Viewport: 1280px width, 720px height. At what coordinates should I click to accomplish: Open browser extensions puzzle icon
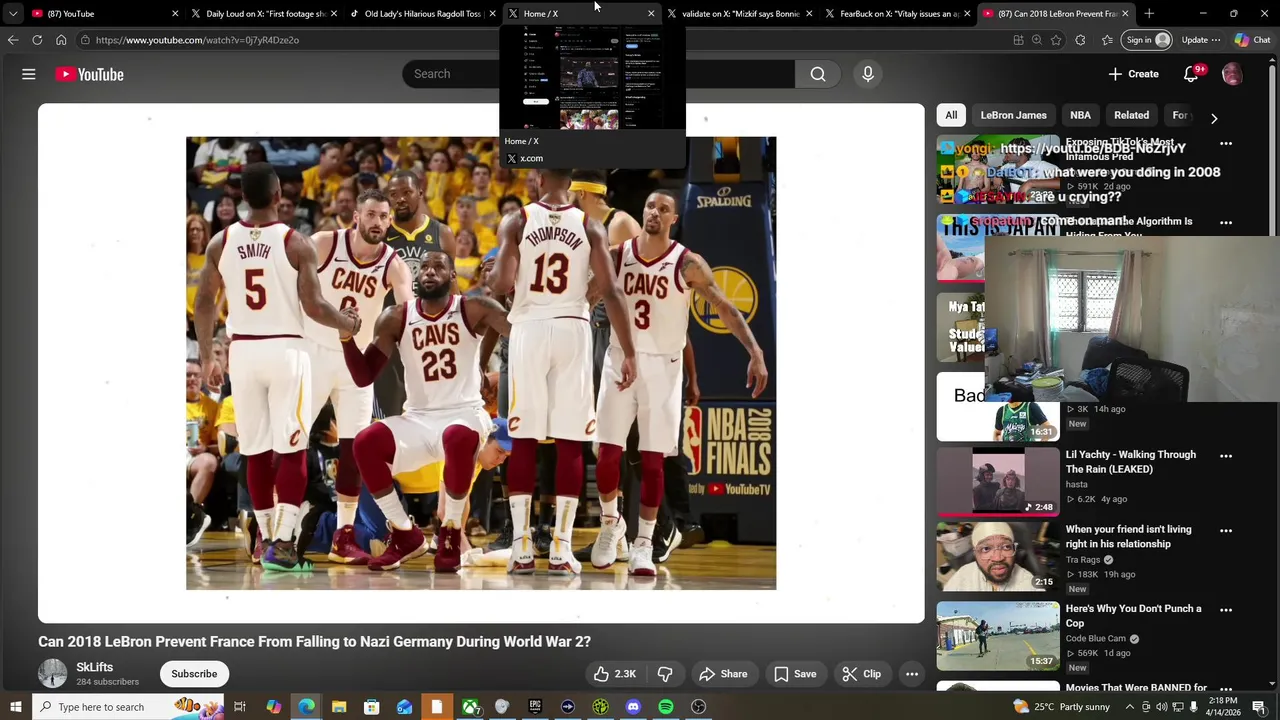[x=1080, y=40]
